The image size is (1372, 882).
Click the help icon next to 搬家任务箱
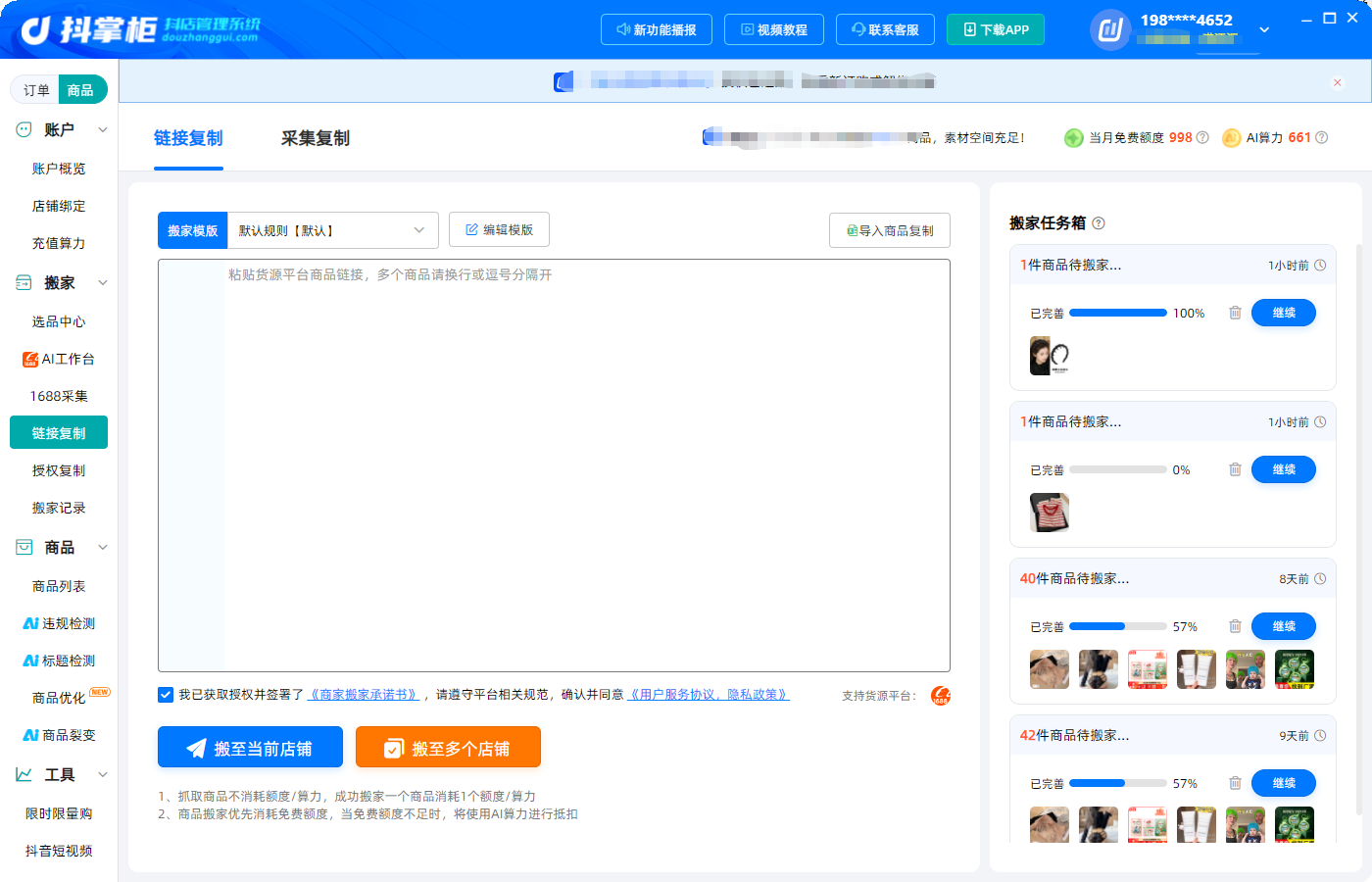[1099, 223]
